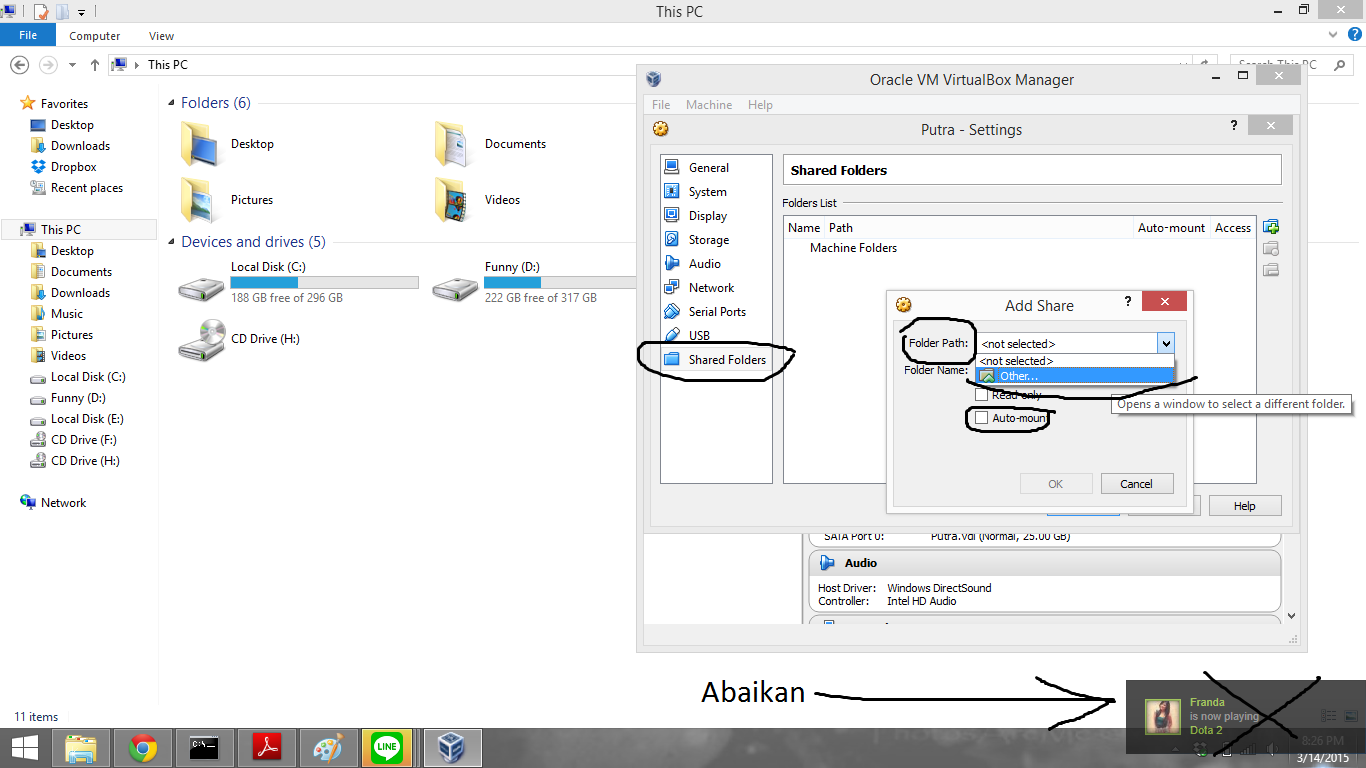This screenshot has width=1366, height=768.
Task: Open the System settings category
Action: pyautogui.click(x=707, y=192)
